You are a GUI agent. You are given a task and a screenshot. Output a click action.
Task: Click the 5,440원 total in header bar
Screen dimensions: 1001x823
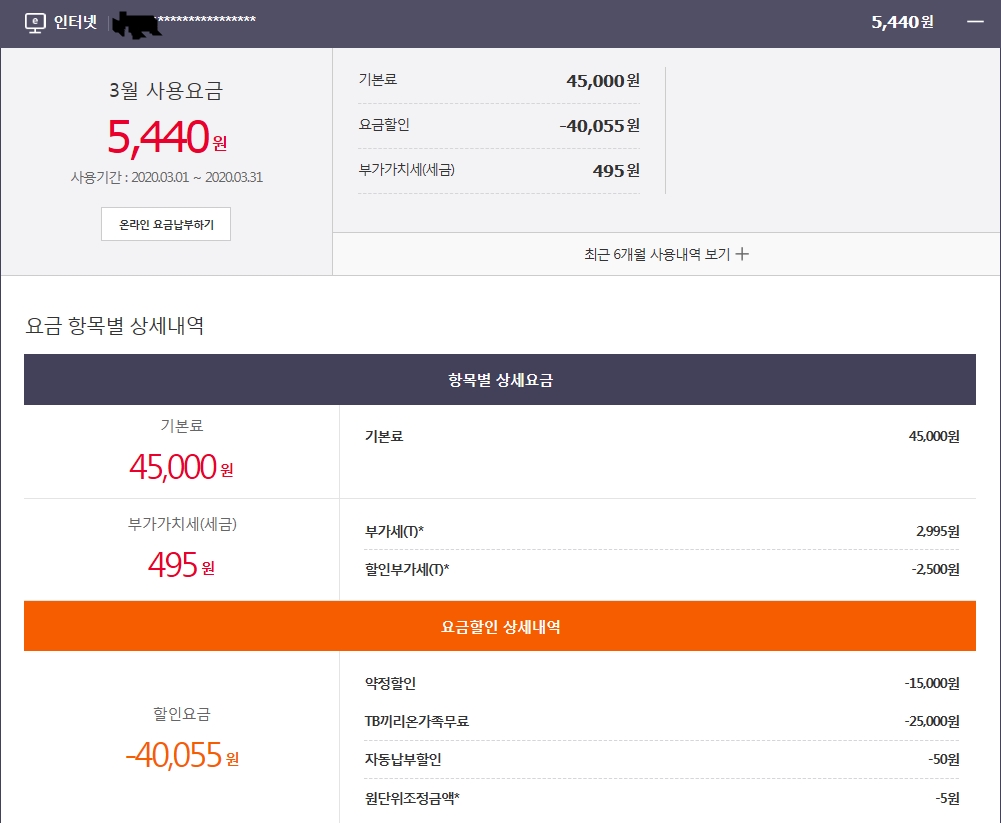click(x=902, y=22)
